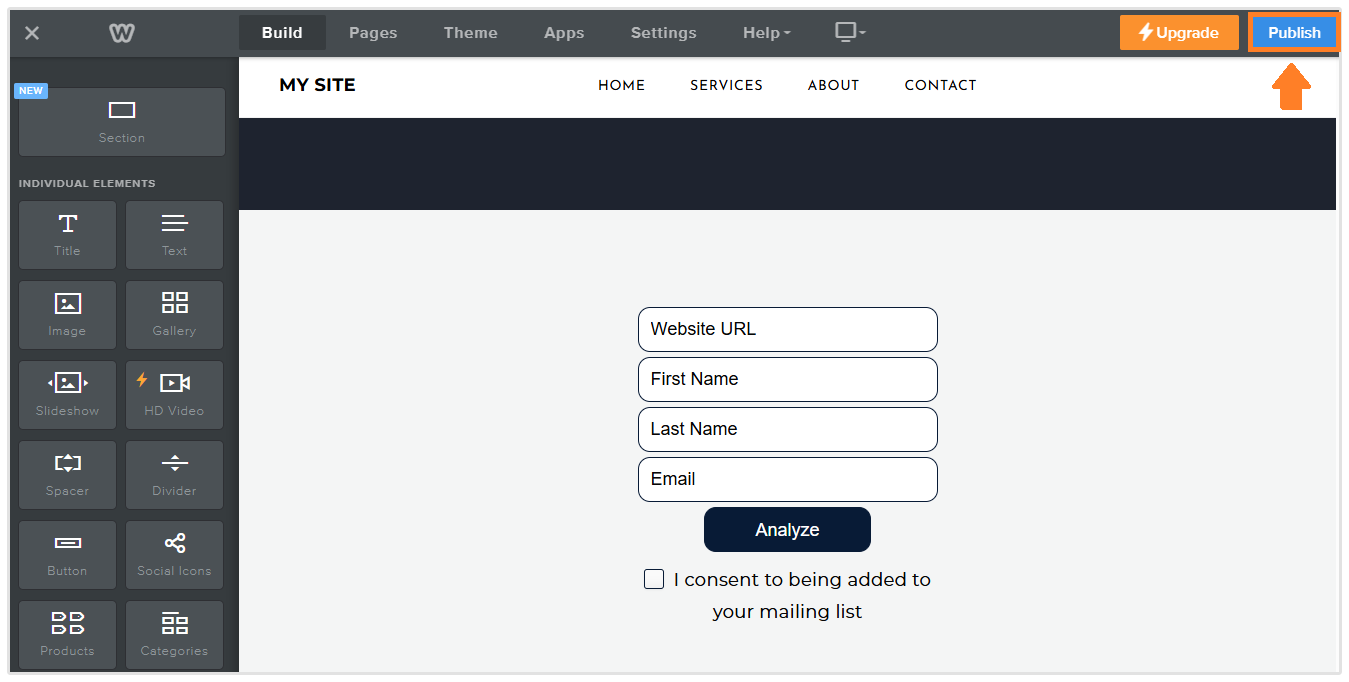
Task: Pick the Divider element icon
Action: click(x=174, y=474)
